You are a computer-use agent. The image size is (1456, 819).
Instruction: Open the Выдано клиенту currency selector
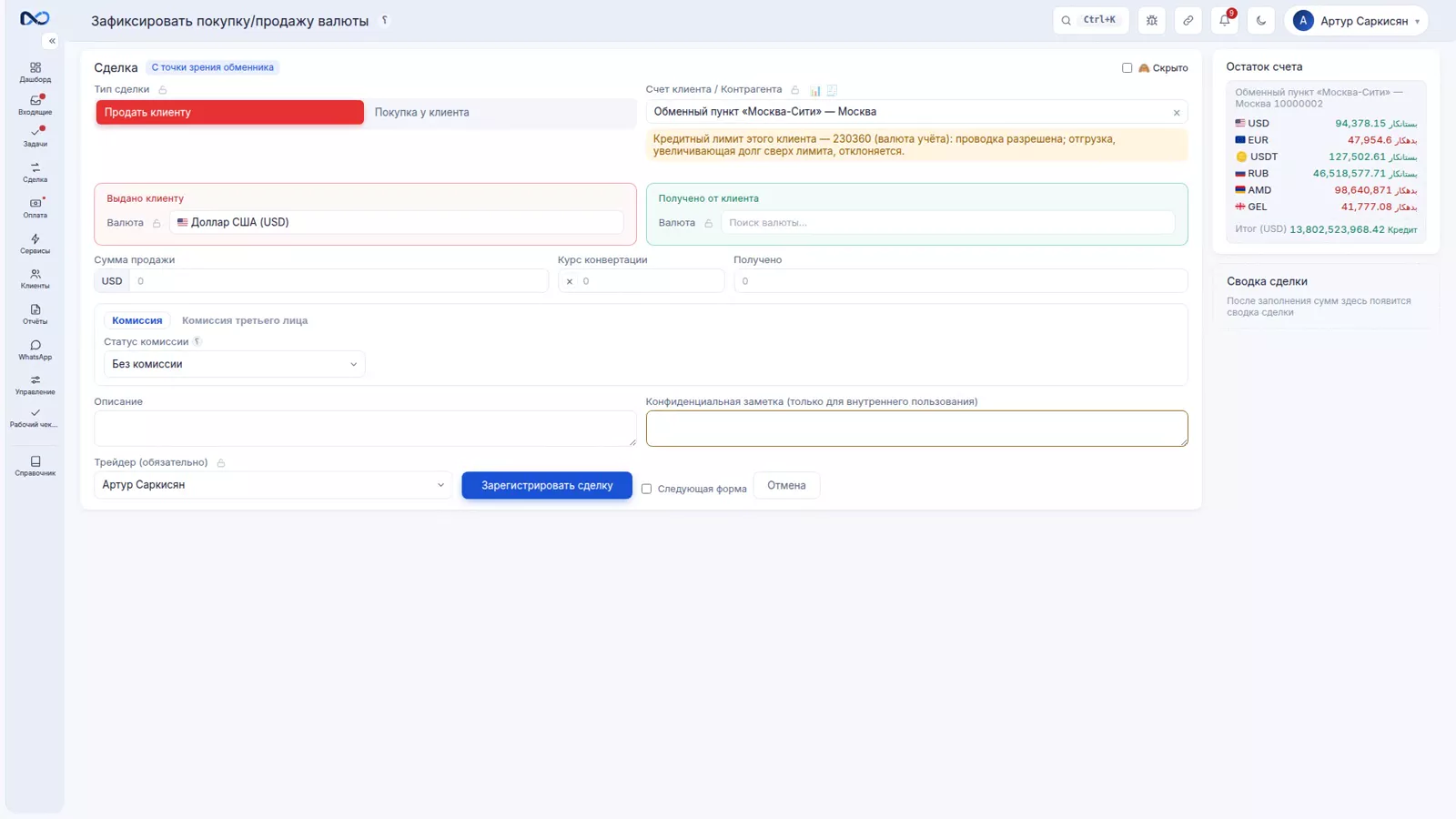(397, 222)
